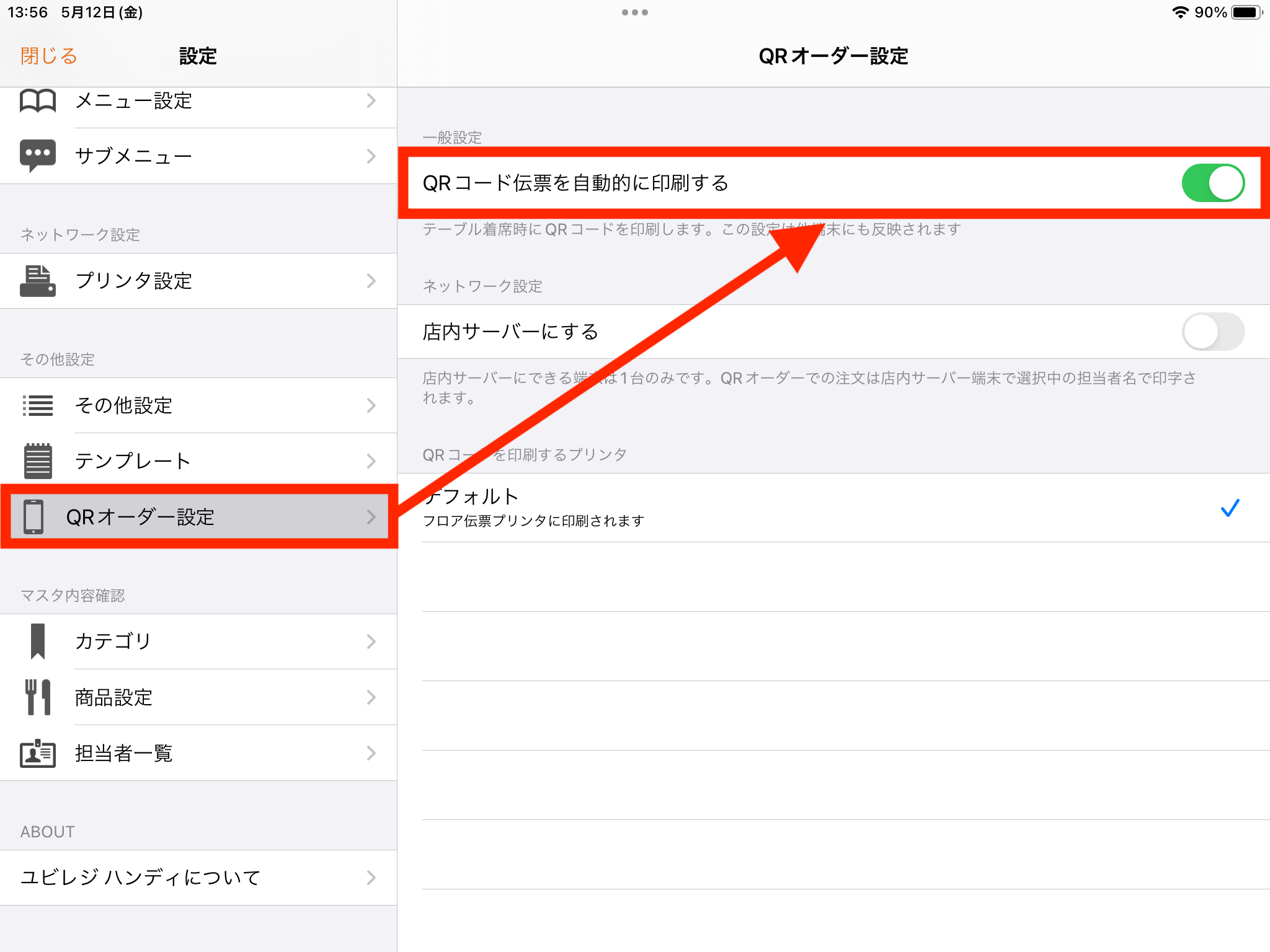Tap the three-dot multitasking indicator at top
This screenshot has height=952, width=1270.
(635, 12)
